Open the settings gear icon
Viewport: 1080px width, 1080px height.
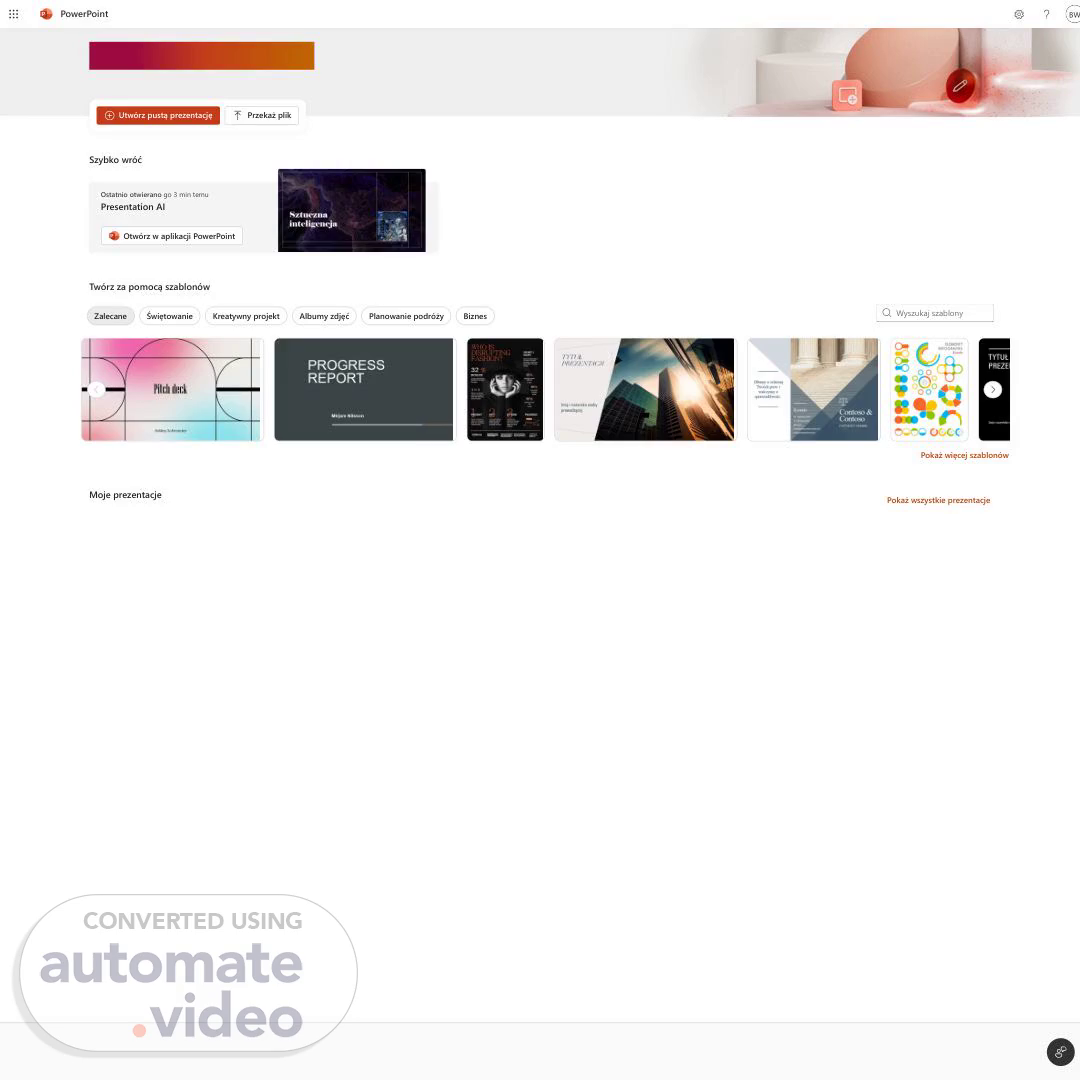1019,14
